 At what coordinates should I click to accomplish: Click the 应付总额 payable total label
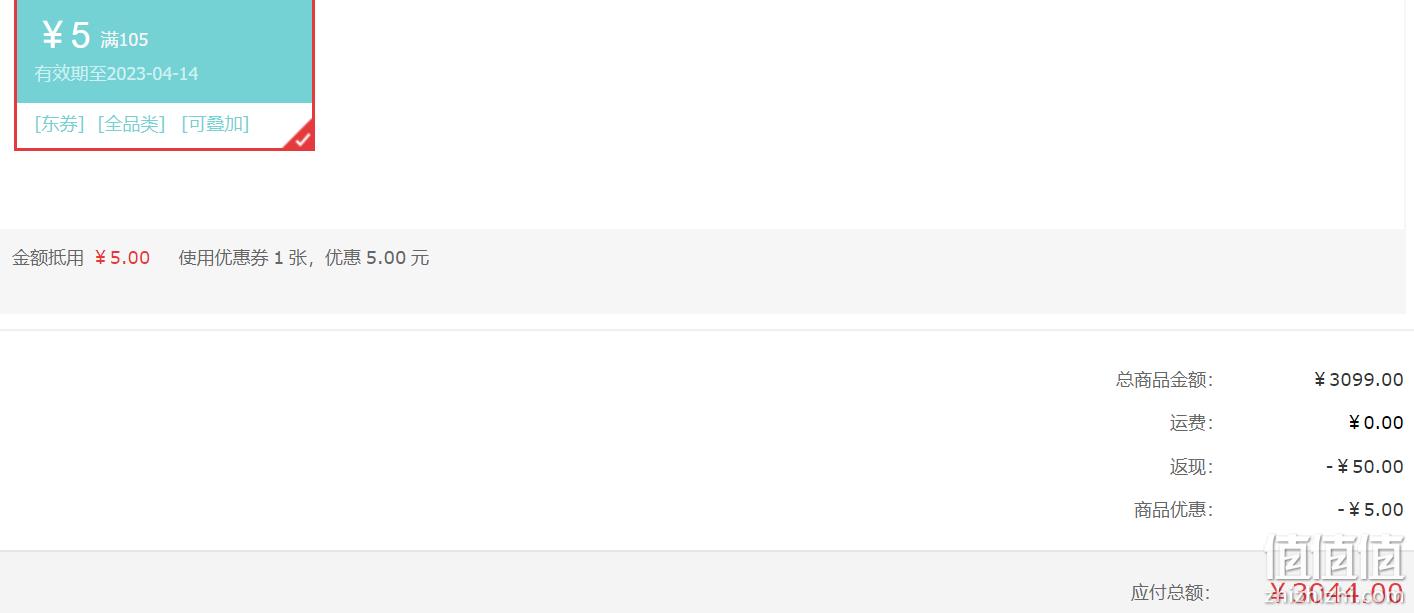1171,593
